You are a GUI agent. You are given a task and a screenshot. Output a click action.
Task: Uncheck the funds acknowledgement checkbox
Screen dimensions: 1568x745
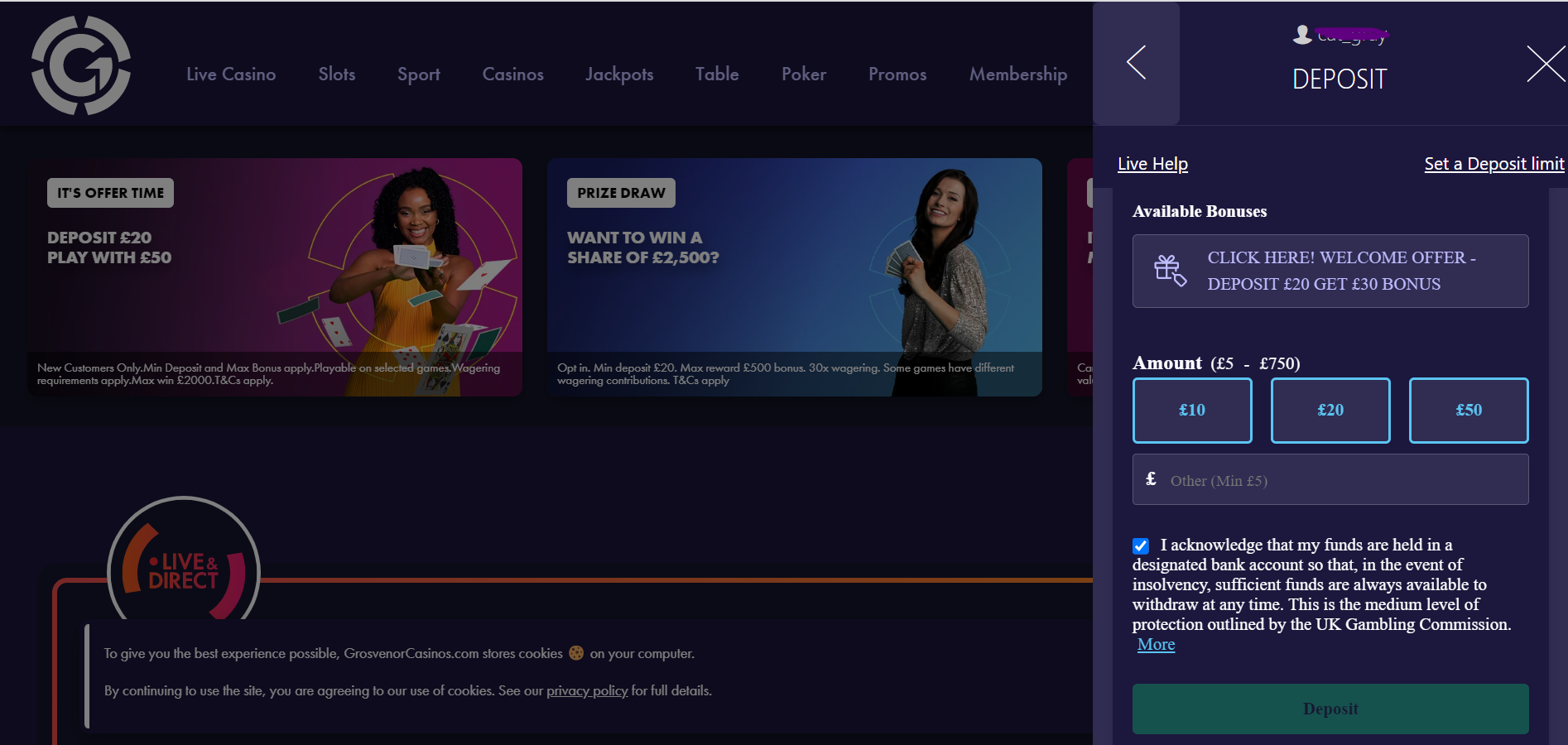1141,546
